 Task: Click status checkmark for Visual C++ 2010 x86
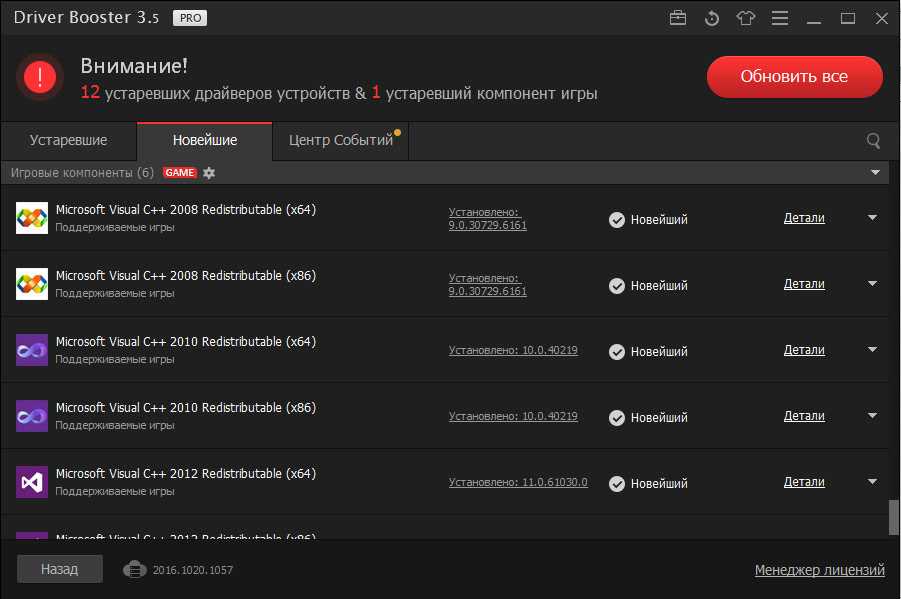point(617,418)
